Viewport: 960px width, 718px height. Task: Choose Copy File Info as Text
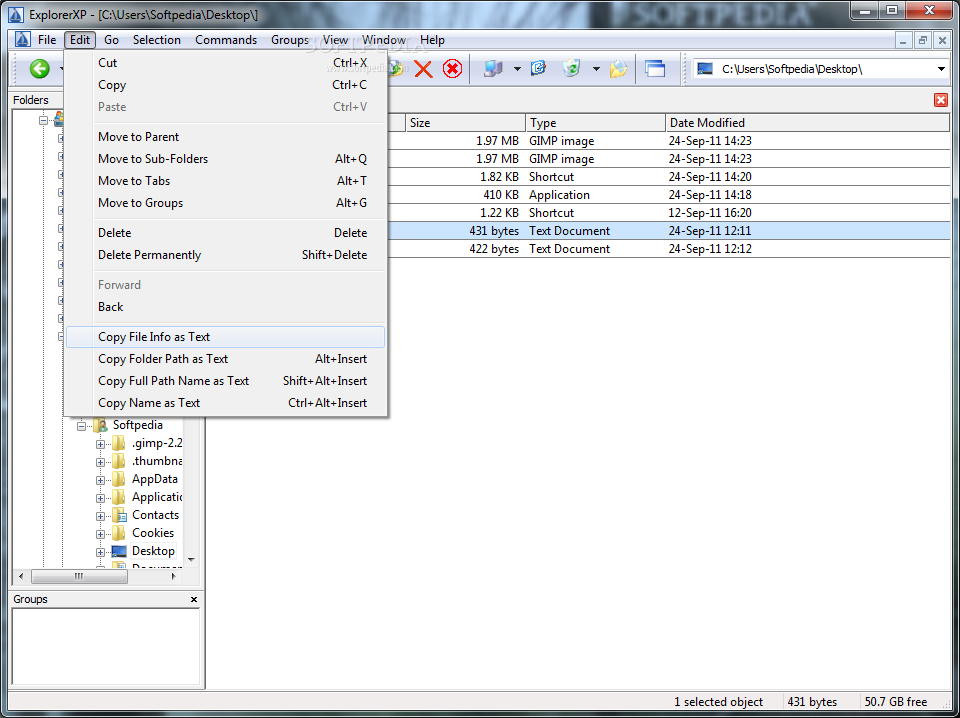(226, 337)
